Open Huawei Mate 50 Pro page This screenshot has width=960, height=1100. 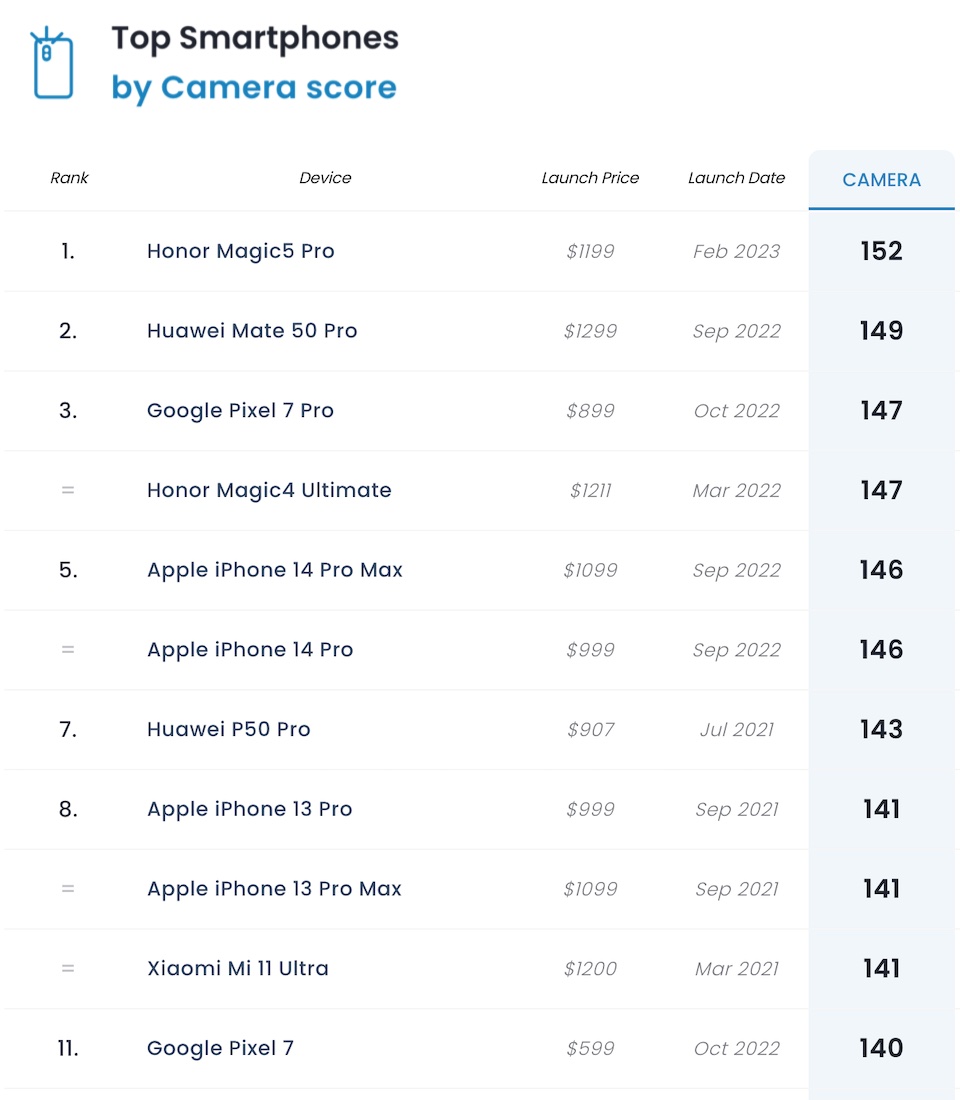(x=252, y=331)
